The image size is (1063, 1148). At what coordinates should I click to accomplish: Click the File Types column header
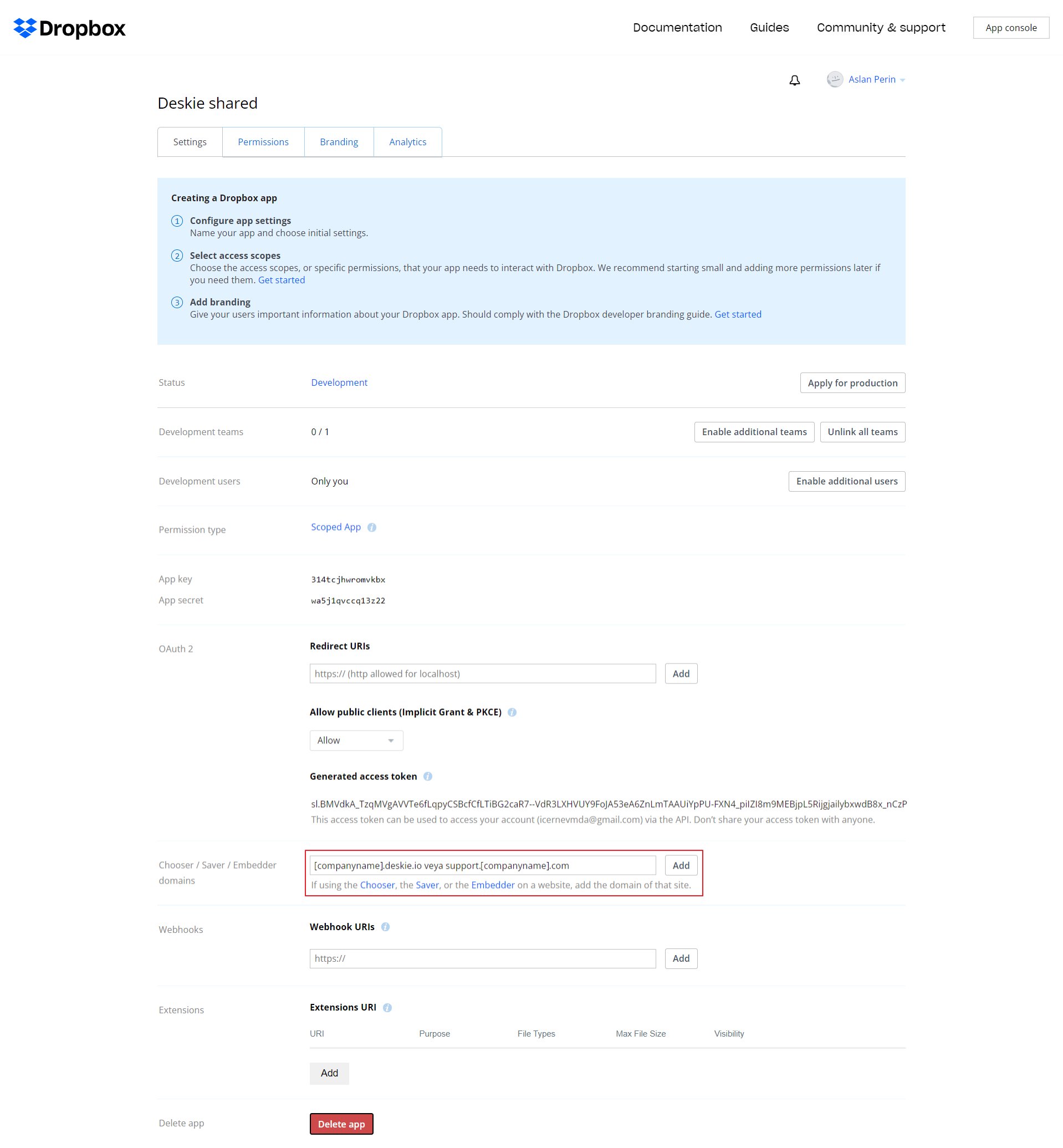536,1034
